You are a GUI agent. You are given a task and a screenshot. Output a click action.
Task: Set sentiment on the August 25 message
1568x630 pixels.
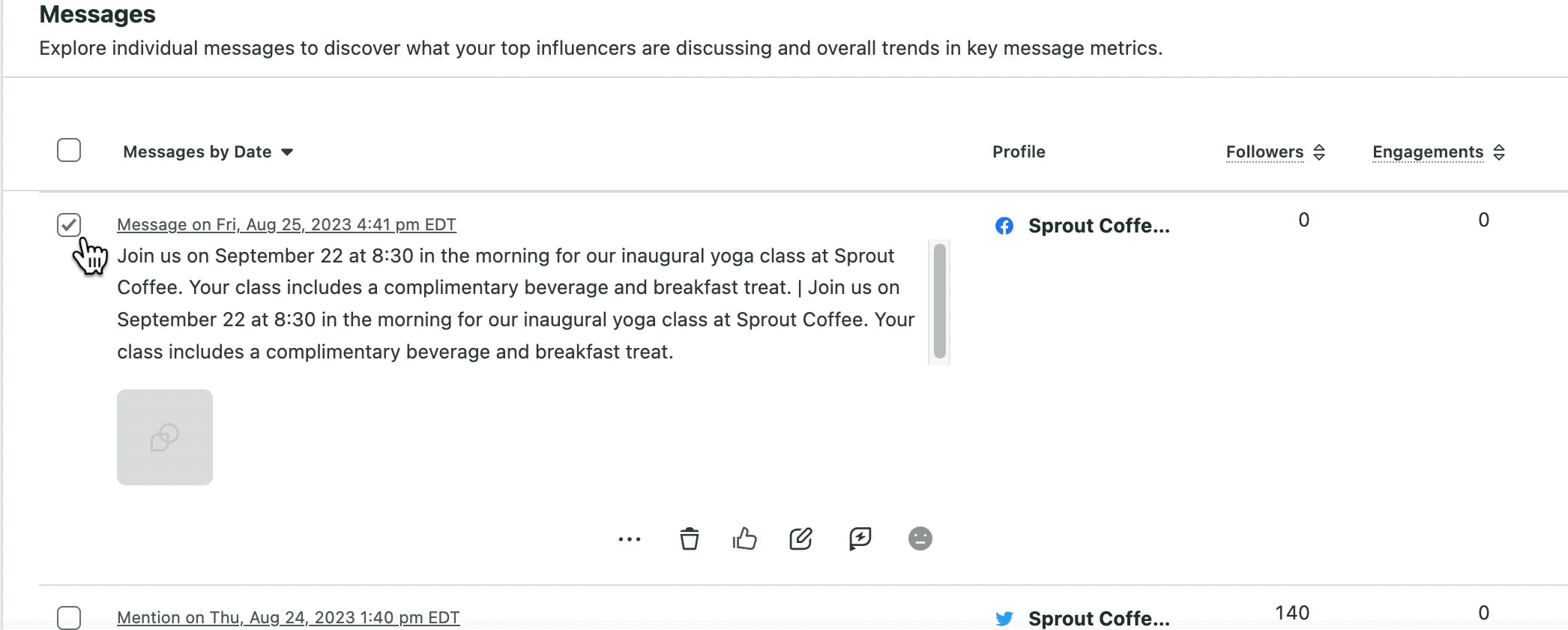tap(920, 538)
